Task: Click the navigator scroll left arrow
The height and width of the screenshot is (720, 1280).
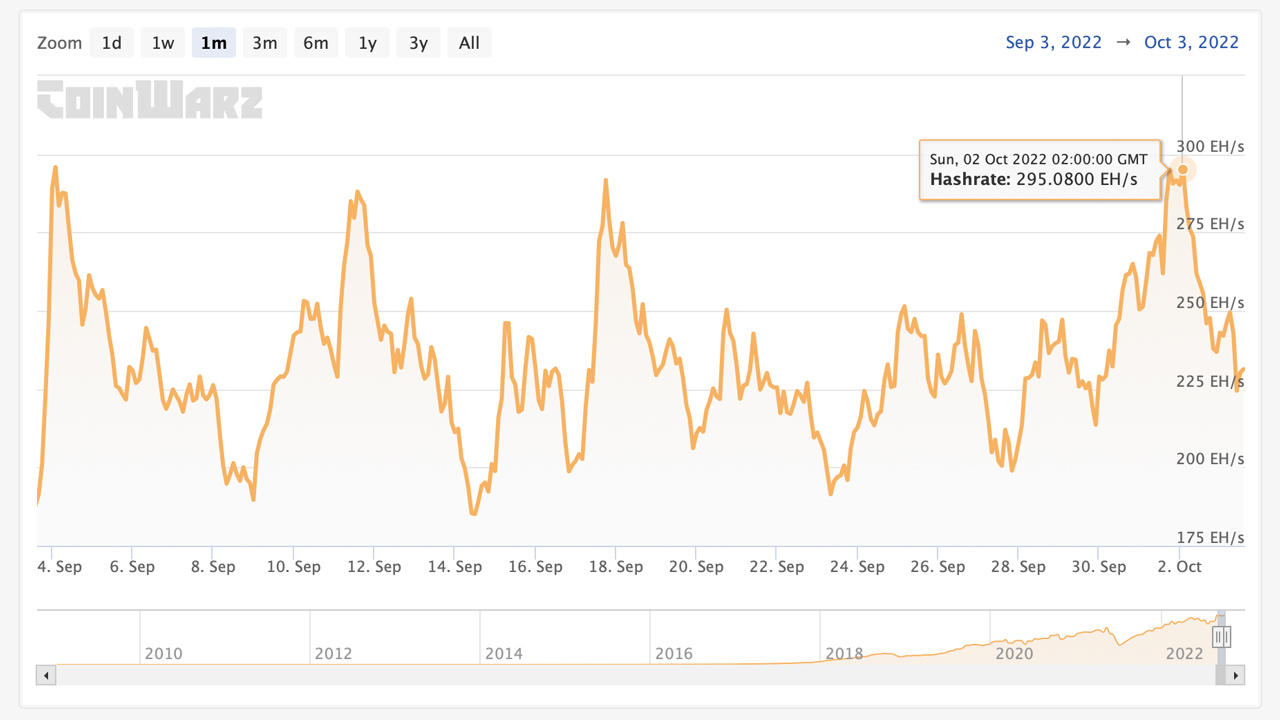Action: 46,676
